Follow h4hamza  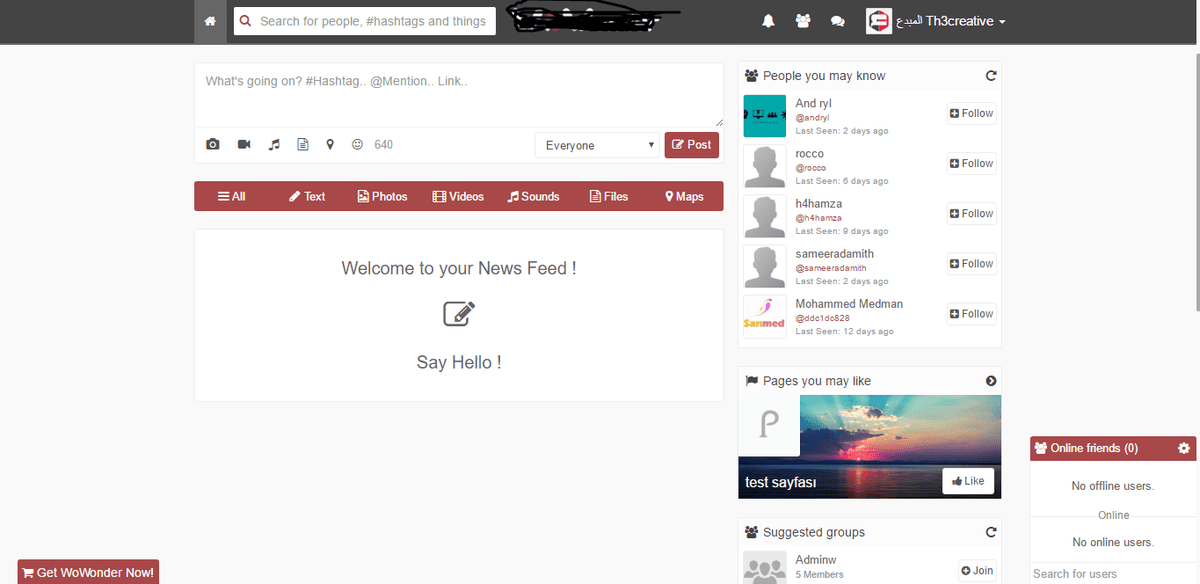pyautogui.click(x=971, y=213)
